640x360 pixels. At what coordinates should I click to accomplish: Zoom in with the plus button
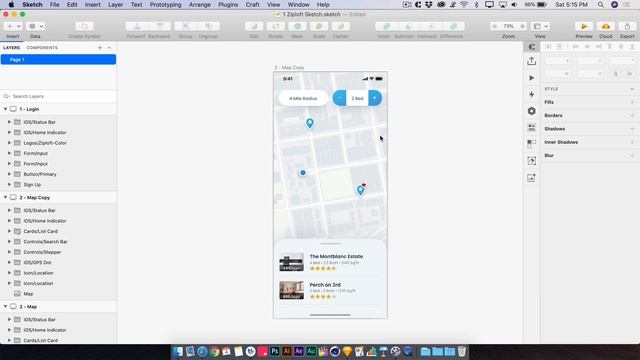pos(522,27)
